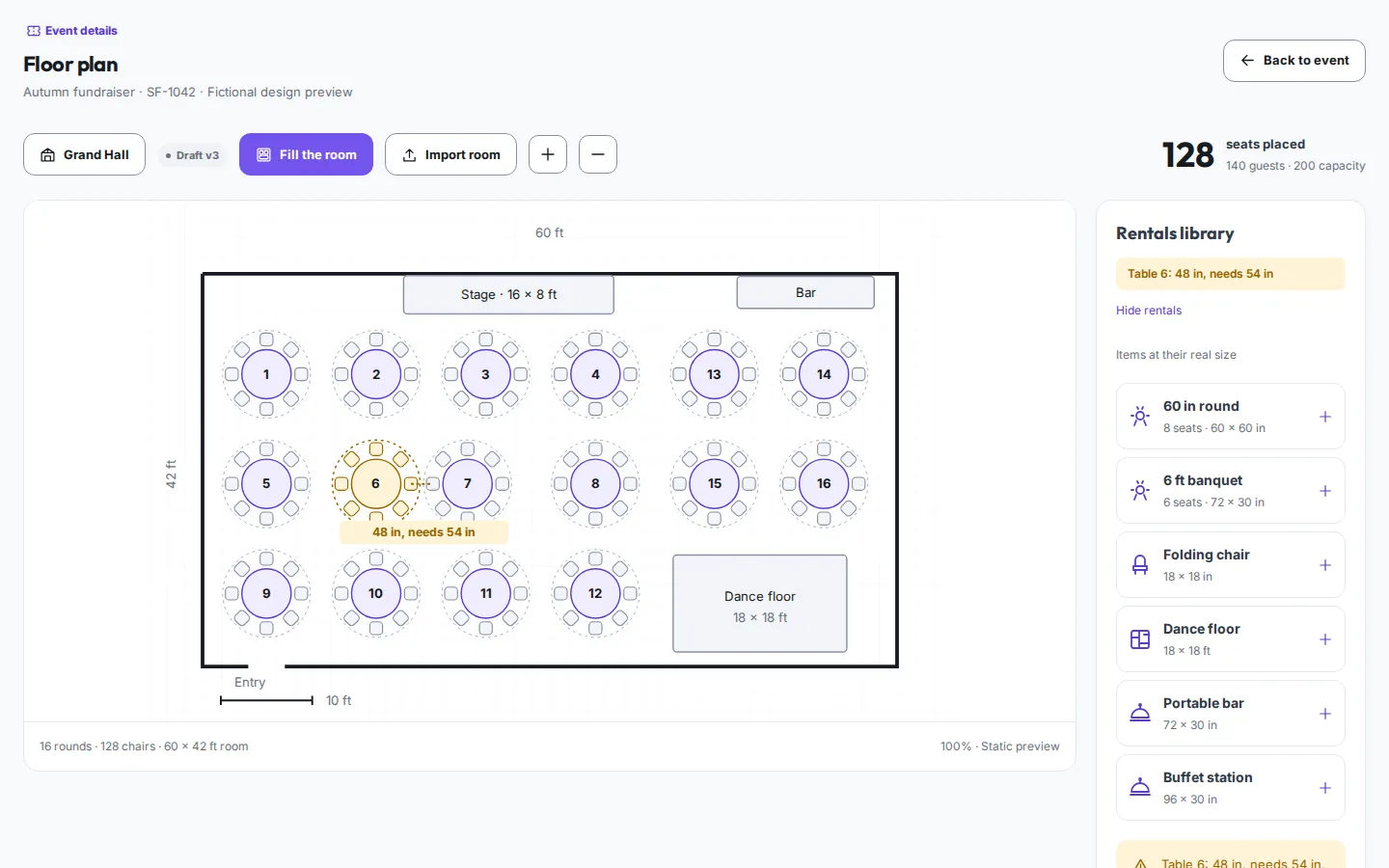Click the Folding chair icon
The height and width of the screenshot is (868, 1389).
[x=1140, y=565]
